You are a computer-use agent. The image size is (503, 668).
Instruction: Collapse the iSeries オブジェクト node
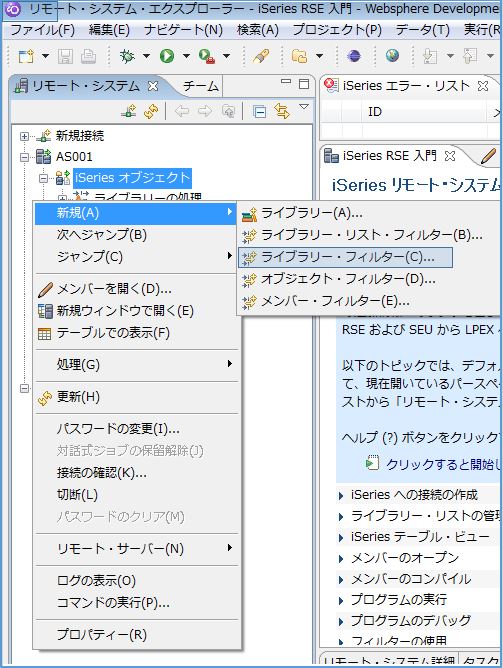[44, 178]
